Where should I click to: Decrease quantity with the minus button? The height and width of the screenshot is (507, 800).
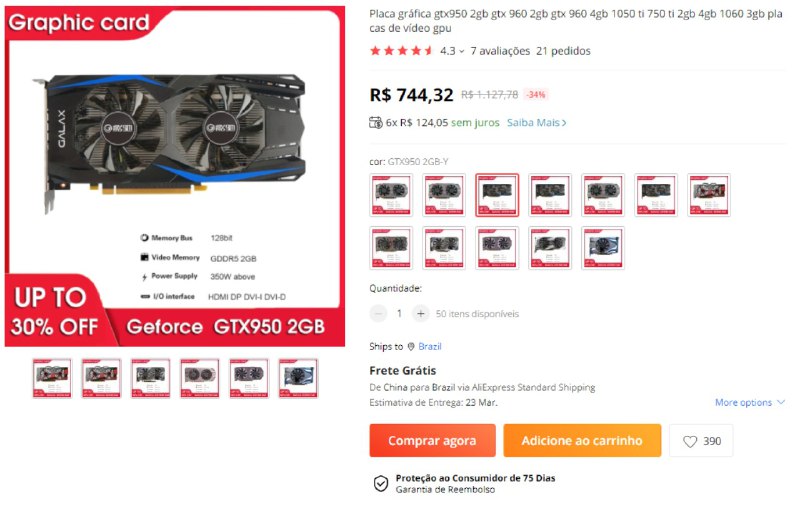click(378, 314)
